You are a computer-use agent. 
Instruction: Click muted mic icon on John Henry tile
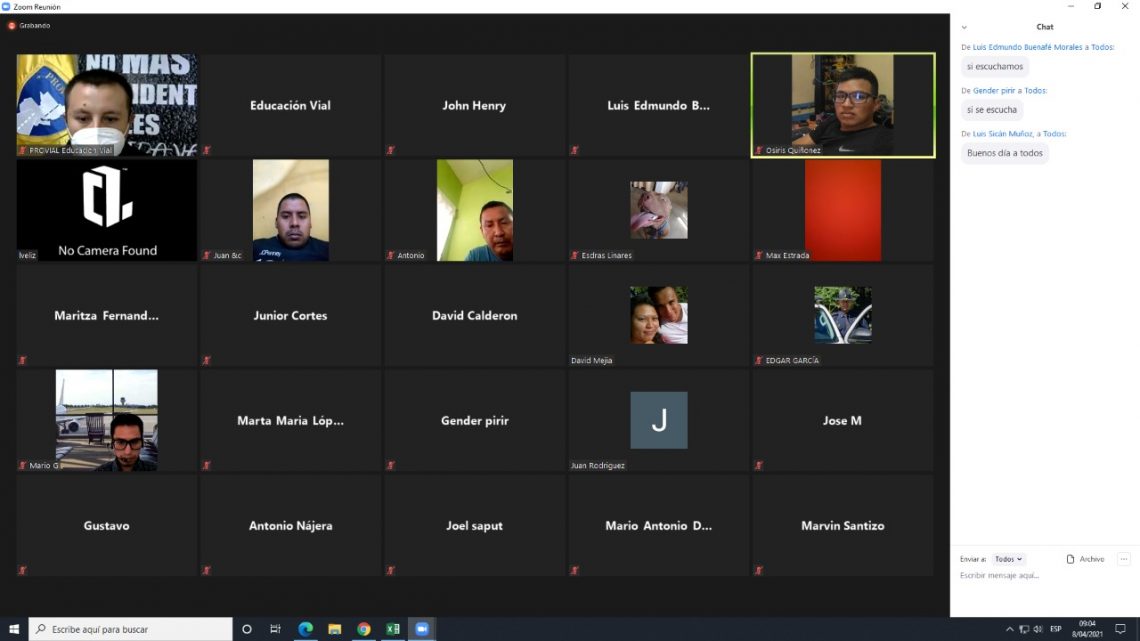[x=391, y=150]
